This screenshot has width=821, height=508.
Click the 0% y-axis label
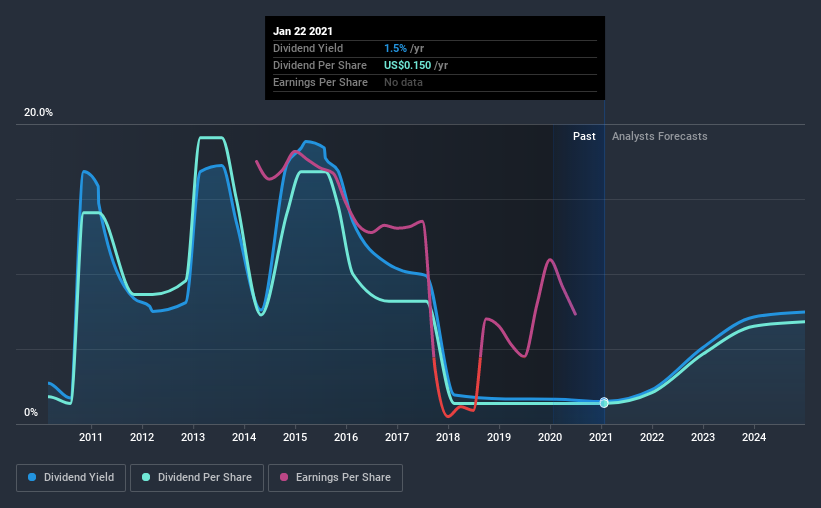pos(31,413)
